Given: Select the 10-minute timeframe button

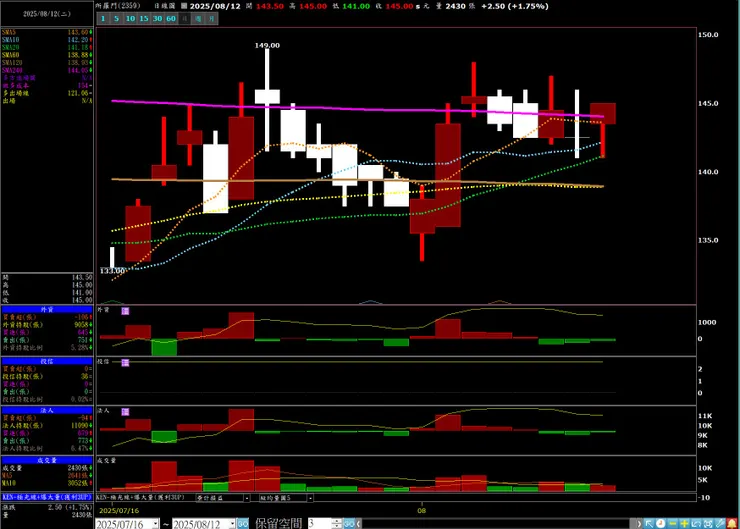Looking at the screenshot, I should click(x=130, y=18).
